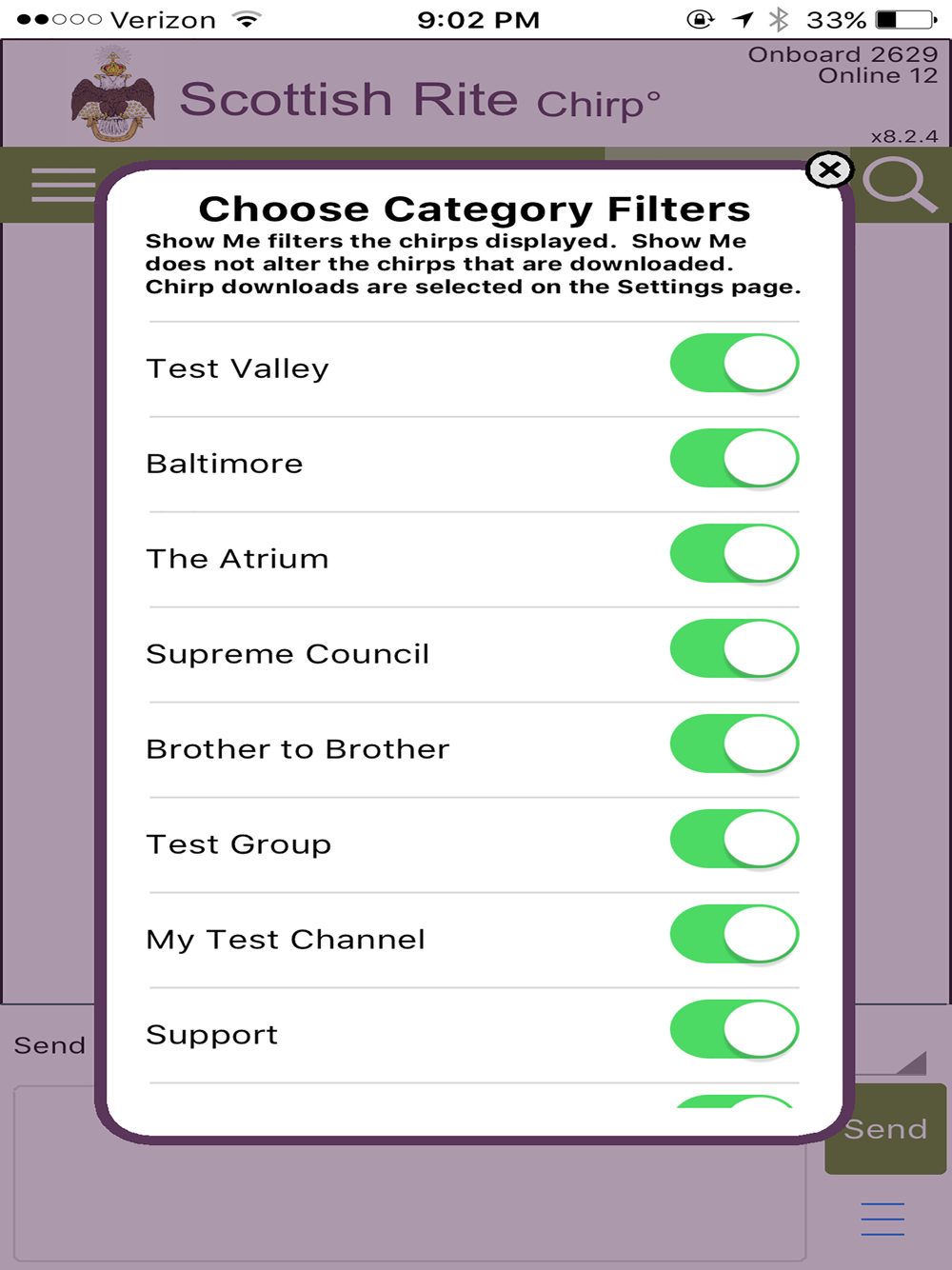Tap the Bluetooth status bar icon
This screenshot has height=1270, width=952.
(x=779, y=19)
